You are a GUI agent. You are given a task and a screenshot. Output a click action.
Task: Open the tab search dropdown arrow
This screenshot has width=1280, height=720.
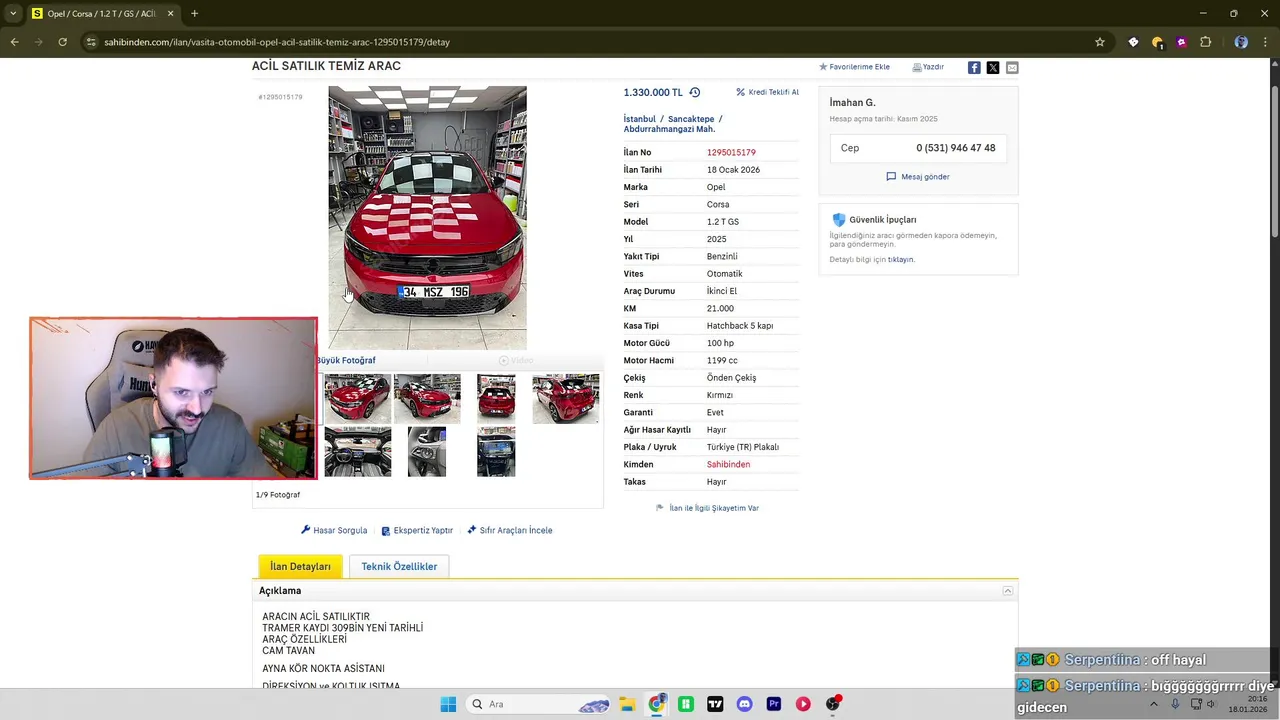(x=13, y=14)
